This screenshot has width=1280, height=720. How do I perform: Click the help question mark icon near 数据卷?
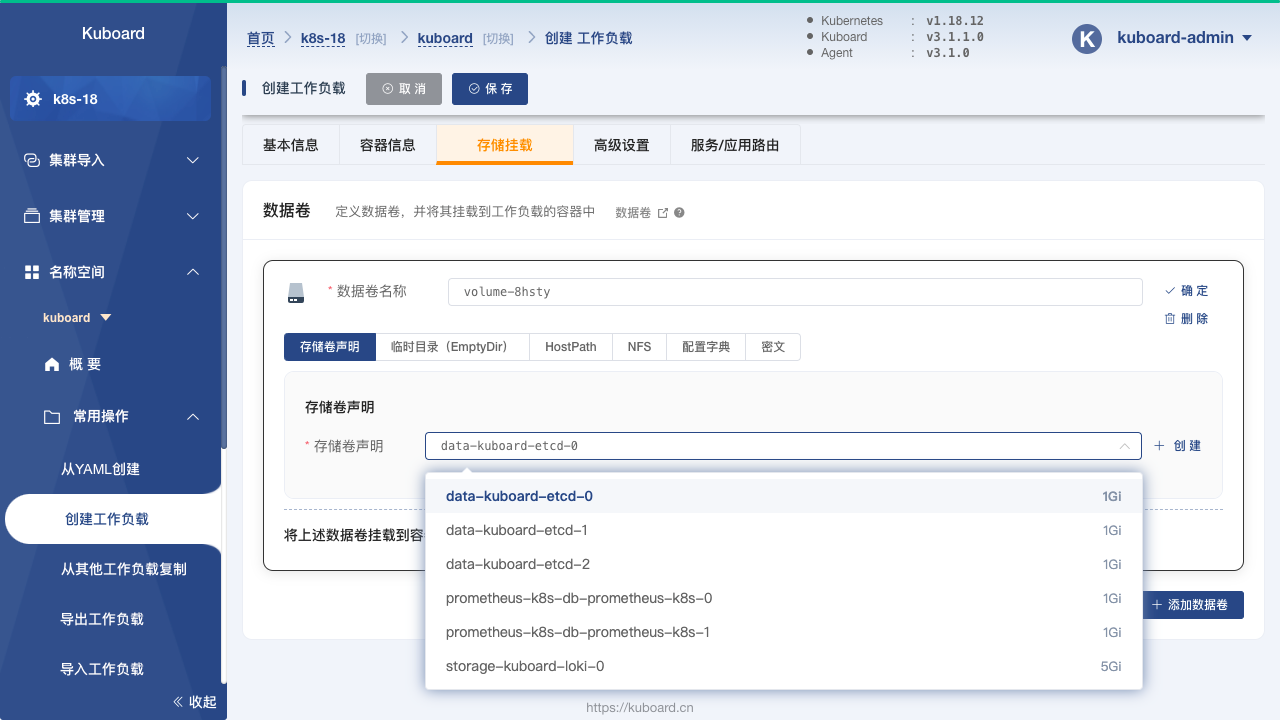point(680,213)
